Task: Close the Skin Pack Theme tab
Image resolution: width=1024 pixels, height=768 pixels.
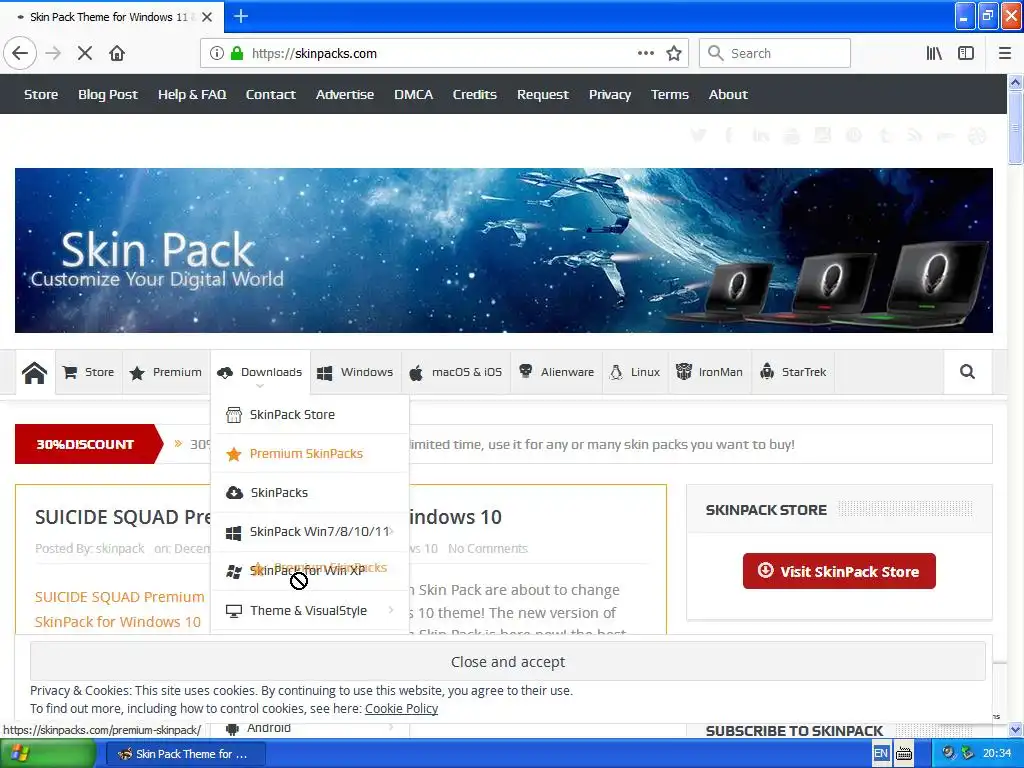Action: coord(207,17)
